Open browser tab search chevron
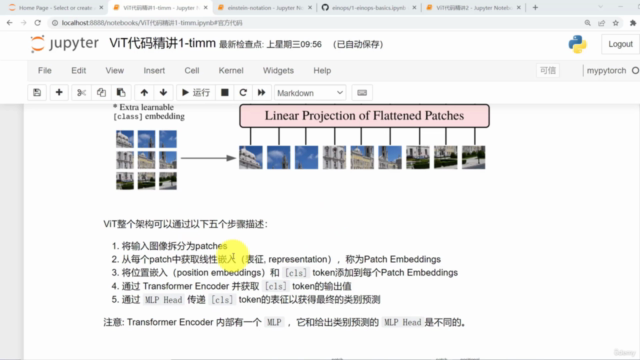The image size is (640, 360). (x=600, y=7)
